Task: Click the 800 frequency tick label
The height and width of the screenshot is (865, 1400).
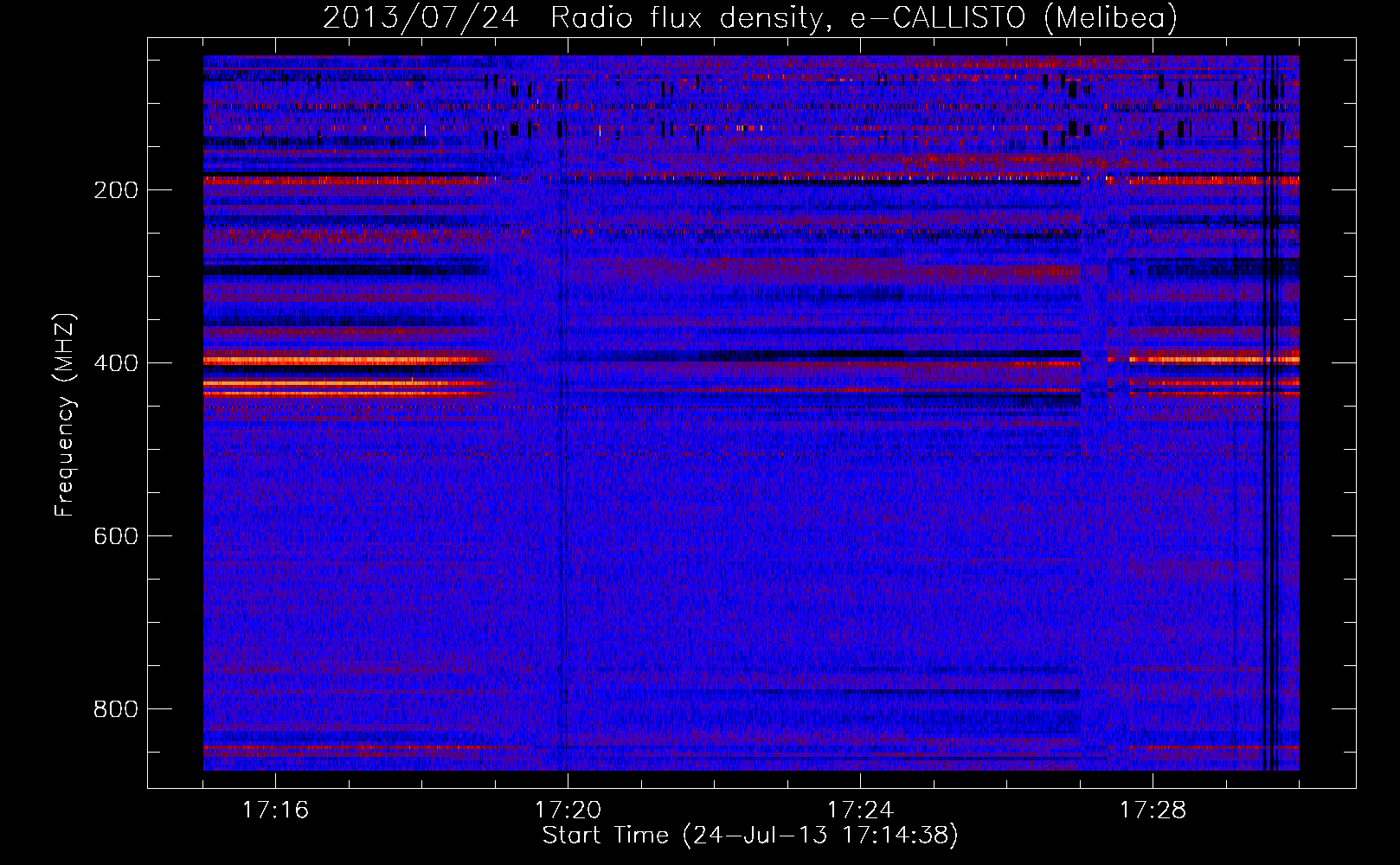Action: click(x=116, y=709)
